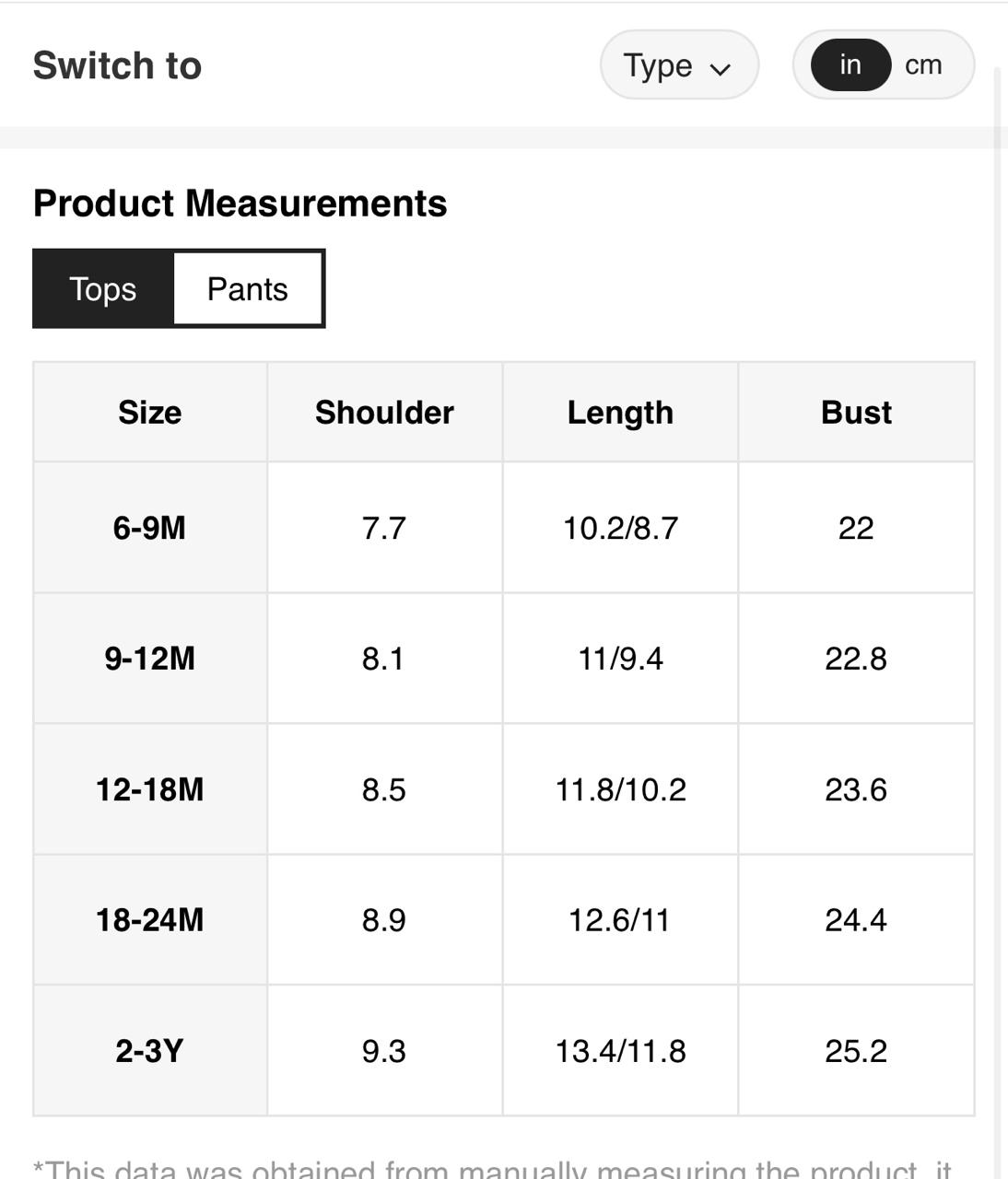Click the Size column header
1008x1179 pixels.
tap(150, 413)
